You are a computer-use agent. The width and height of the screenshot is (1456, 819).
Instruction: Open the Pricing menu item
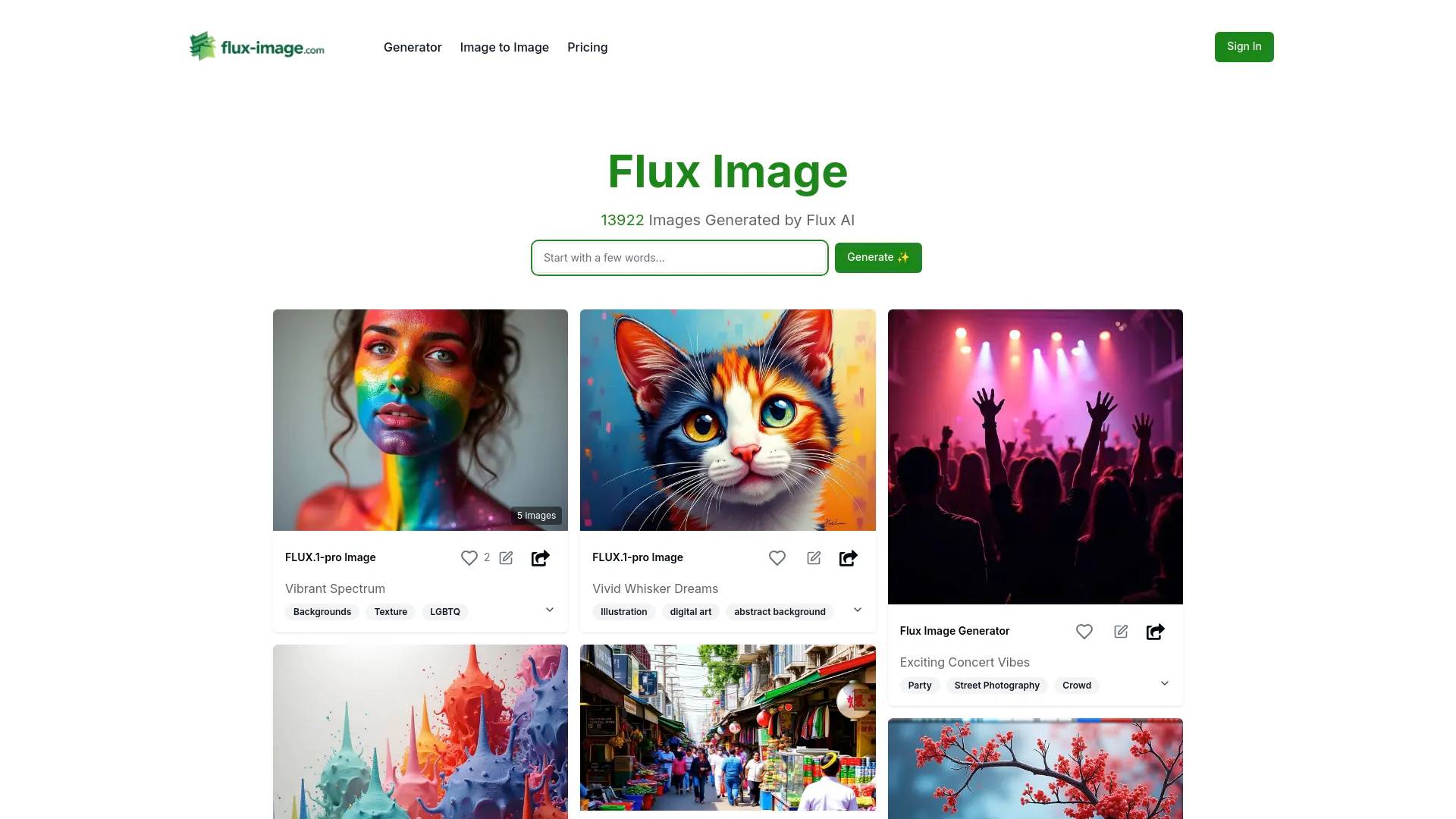point(587,47)
